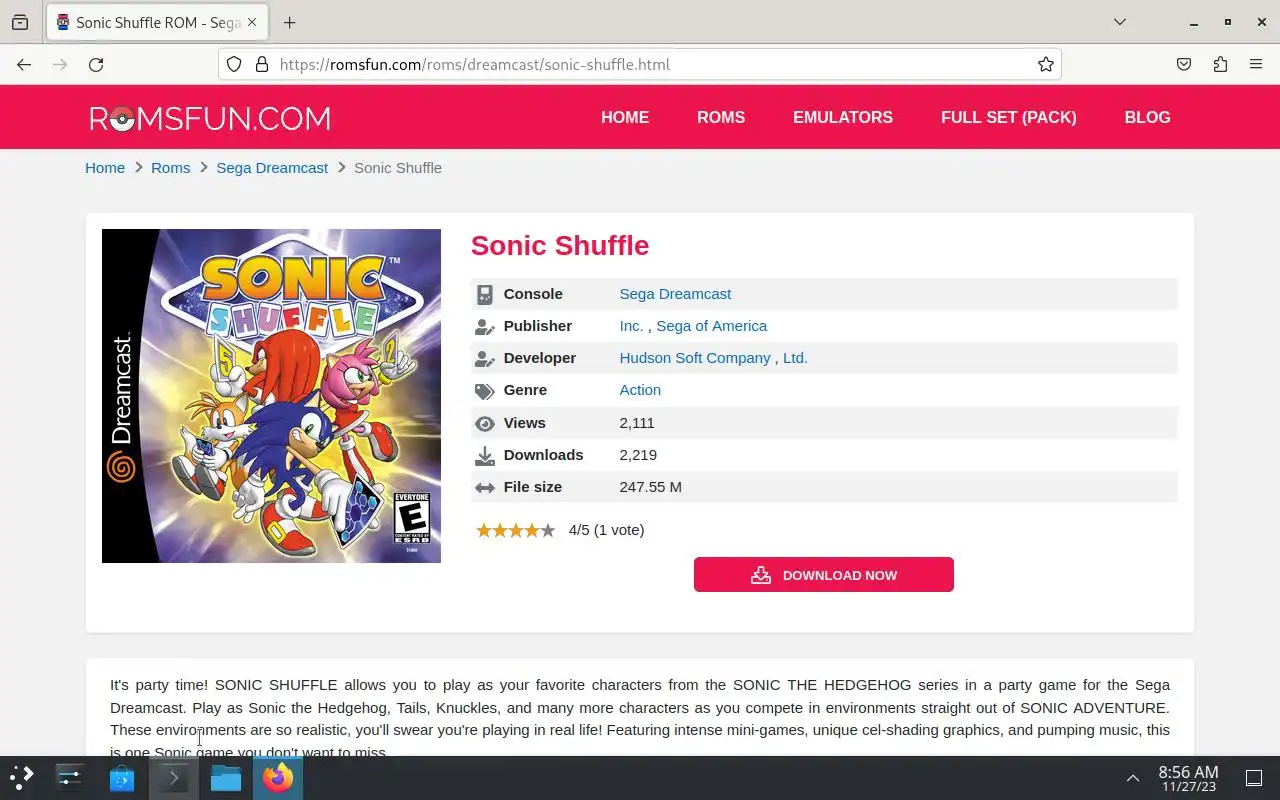This screenshot has width=1280, height=800.
Task: Open Firefox from the taskbar
Action: (x=278, y=777)
